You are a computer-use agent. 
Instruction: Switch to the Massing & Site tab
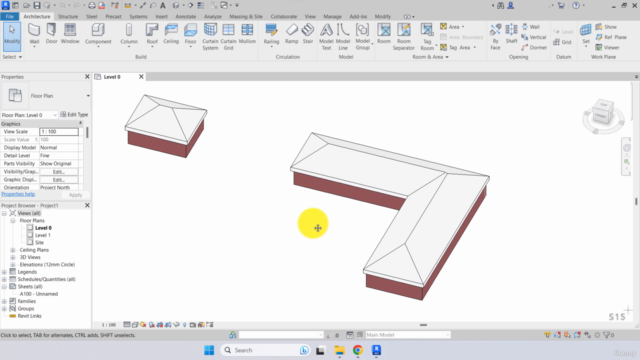point(246,16)
